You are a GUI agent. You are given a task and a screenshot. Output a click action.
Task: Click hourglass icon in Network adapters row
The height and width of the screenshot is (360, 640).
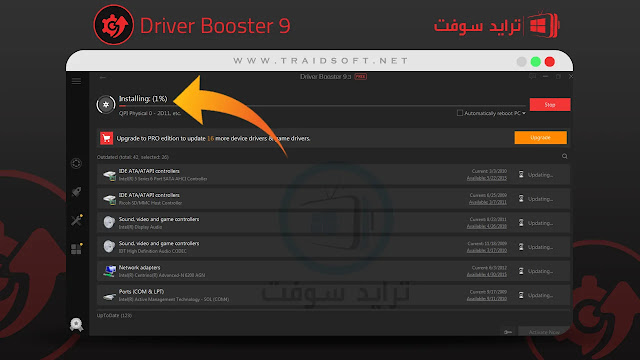(521, 271)
